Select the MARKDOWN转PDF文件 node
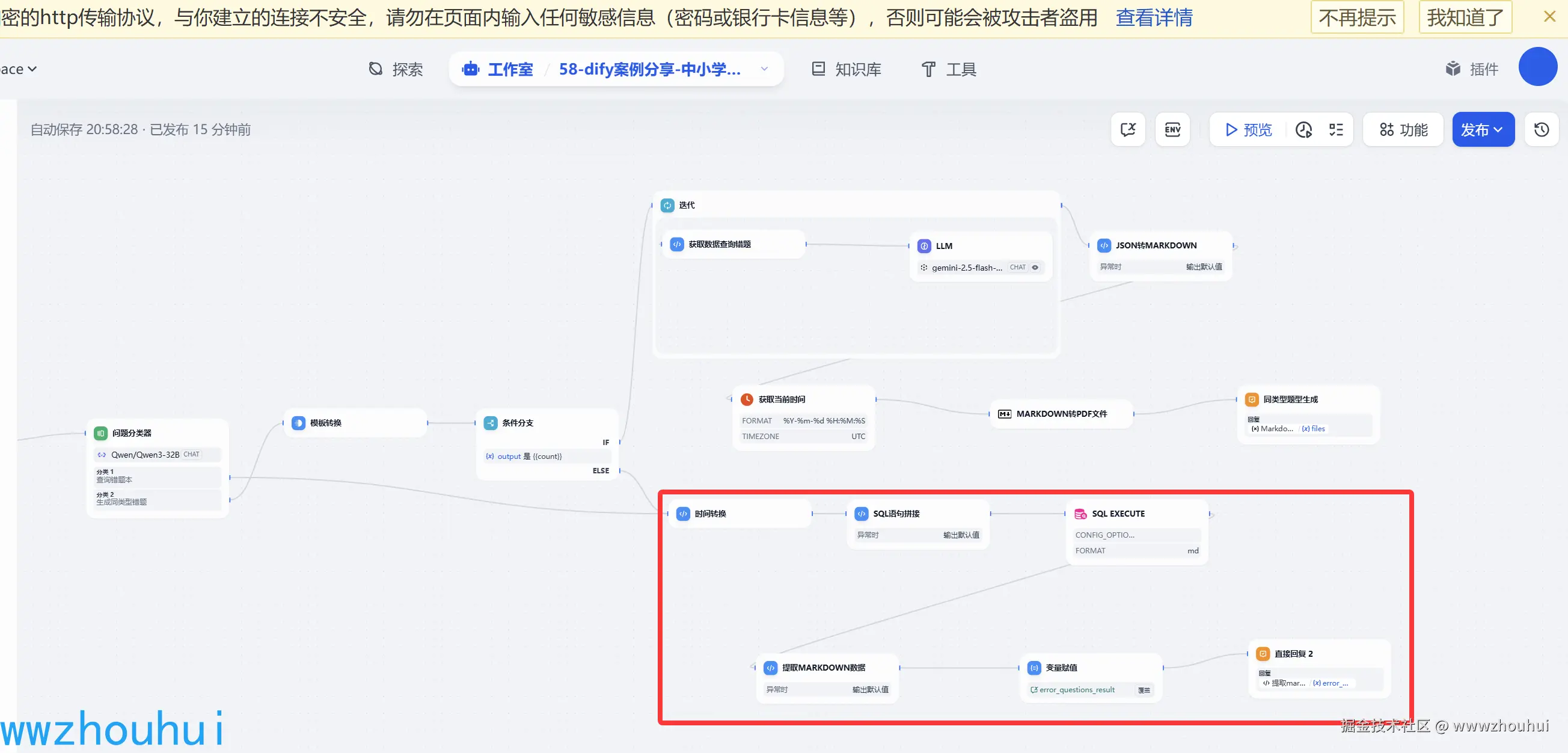The height and width of the screenshot is (753, 1568). pos(1061,414)
